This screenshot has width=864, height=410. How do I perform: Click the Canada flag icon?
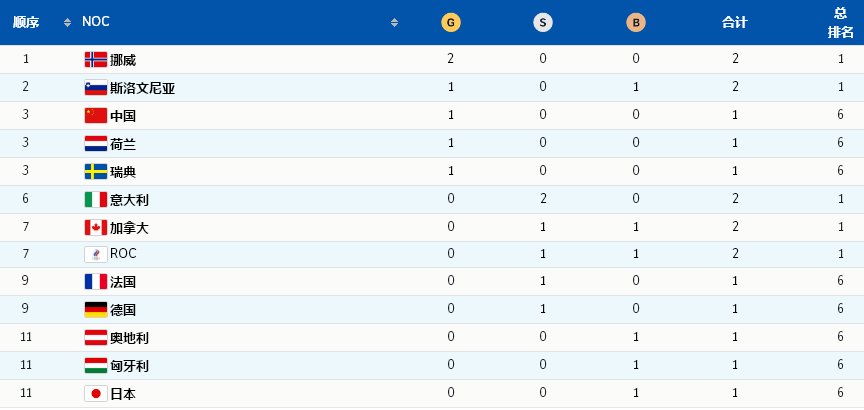96,227
